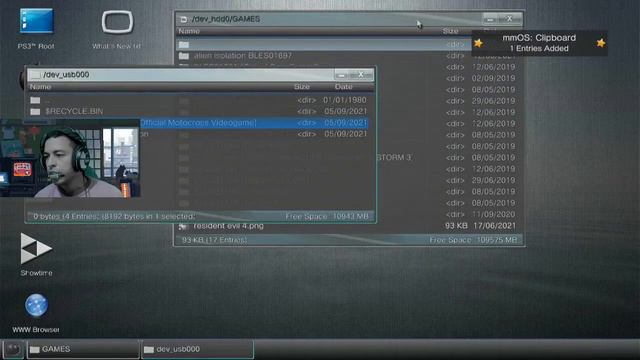Click the drive icon in the /dev_hdd0/GAMES title bar

pyautogui.click(x=184, y=19)
